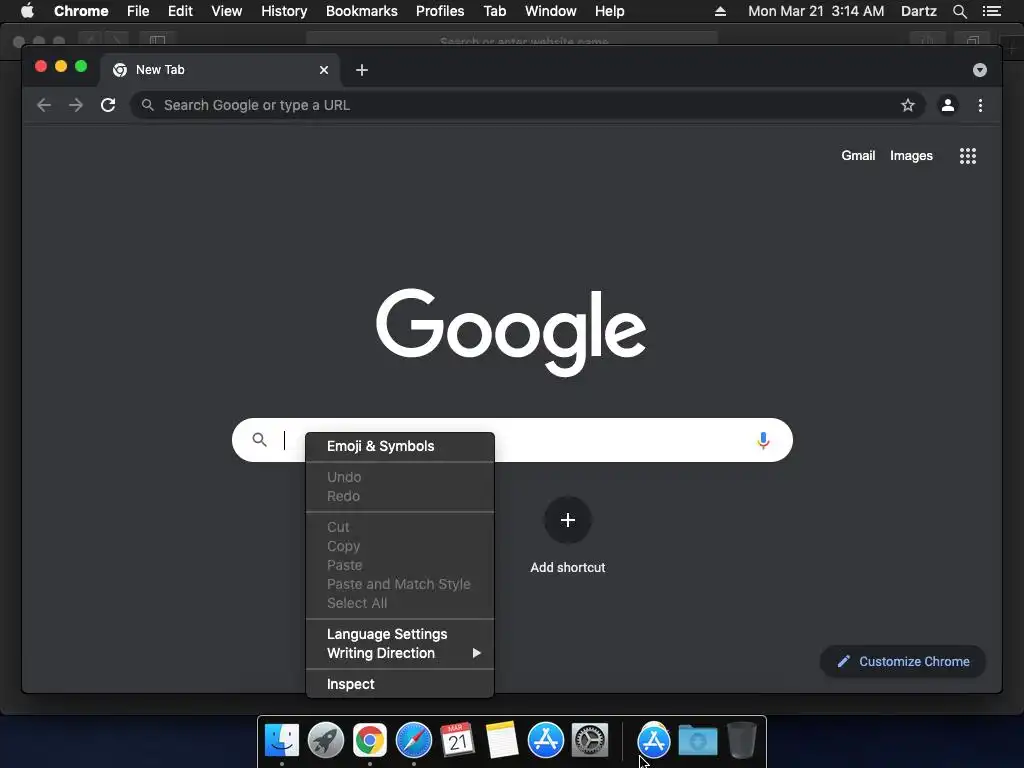Click the Google logo
The image size is (1024, 768).
(511, 332)
